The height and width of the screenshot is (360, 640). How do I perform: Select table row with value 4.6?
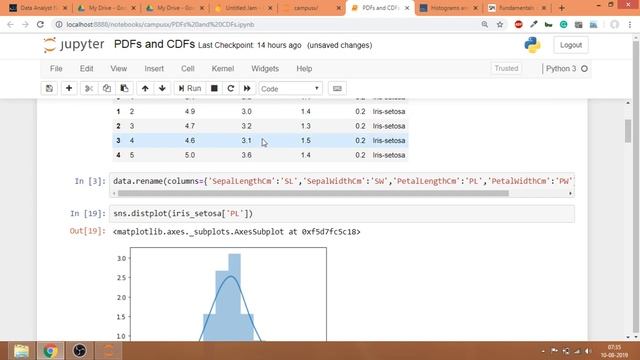(260, 140)
